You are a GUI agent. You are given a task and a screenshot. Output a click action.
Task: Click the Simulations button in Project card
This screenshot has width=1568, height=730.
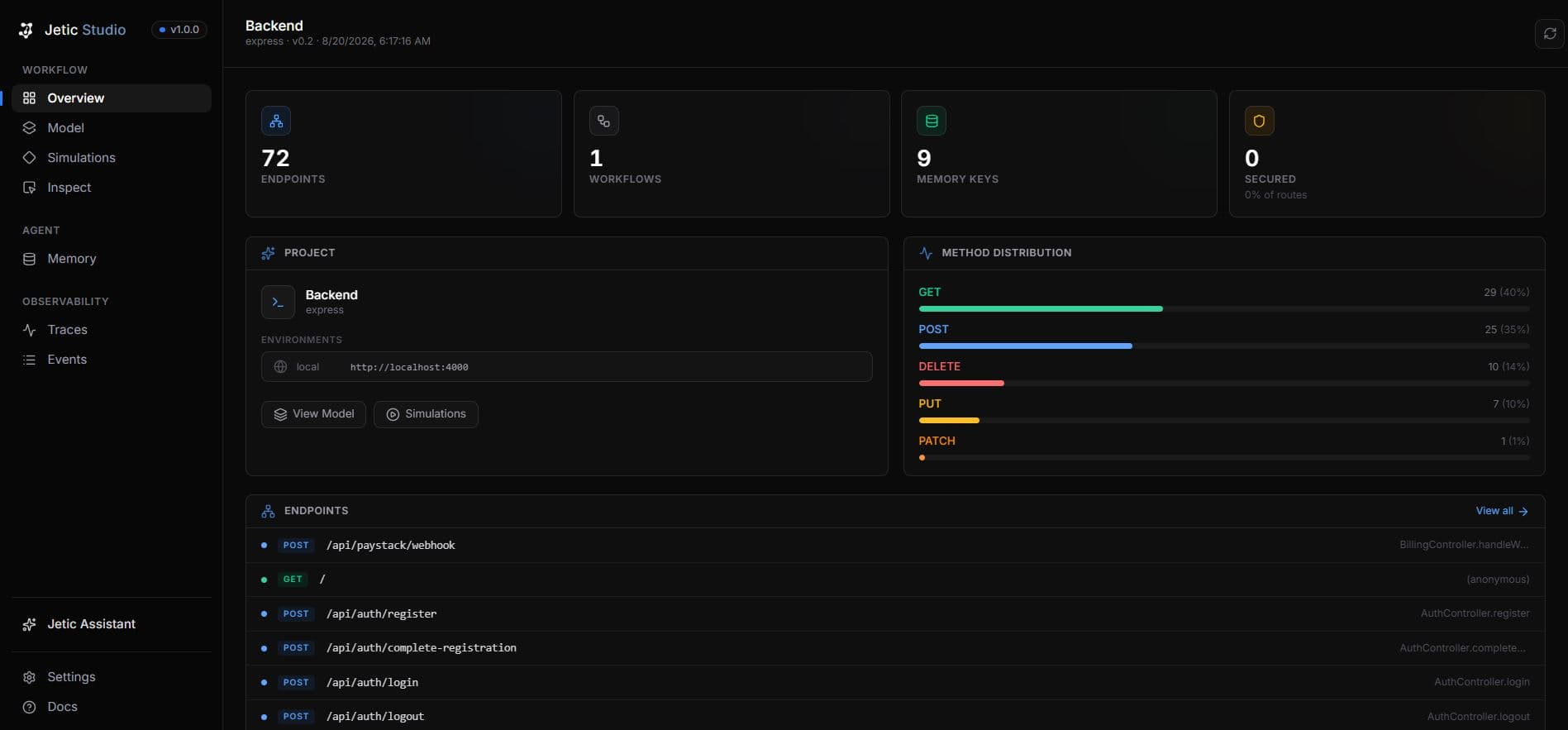pos(426,414)
